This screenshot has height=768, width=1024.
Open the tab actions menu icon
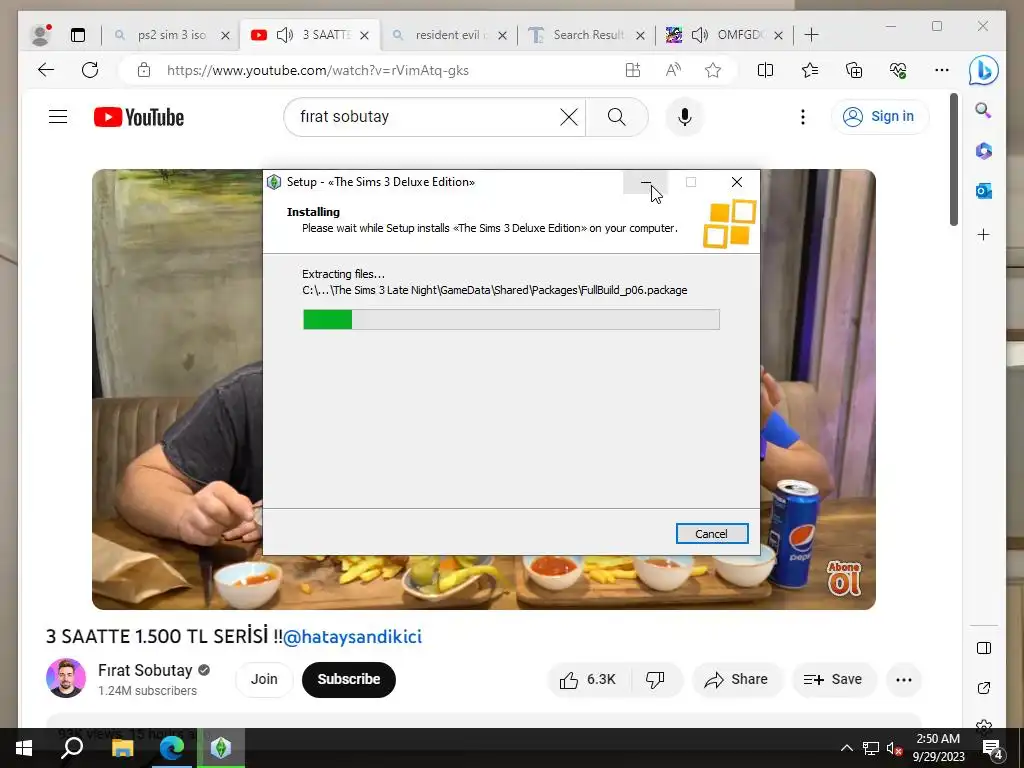(x=78, y=35)
